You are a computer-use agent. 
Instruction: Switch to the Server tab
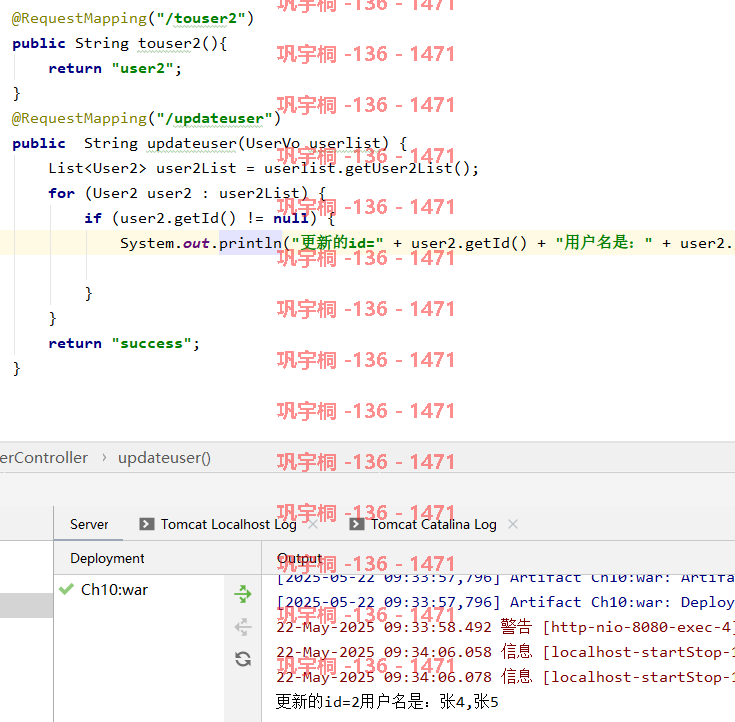coord(89,524)
